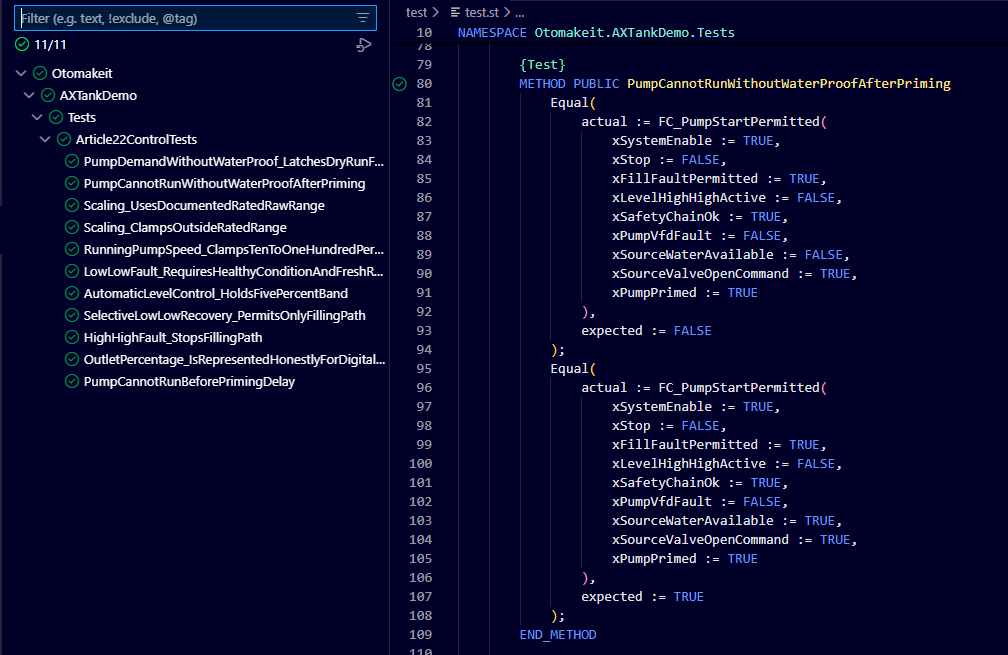1008x655 pixels.
Task: Select HighHighFault_StopsFillingPath test
Action: (173, 337)
